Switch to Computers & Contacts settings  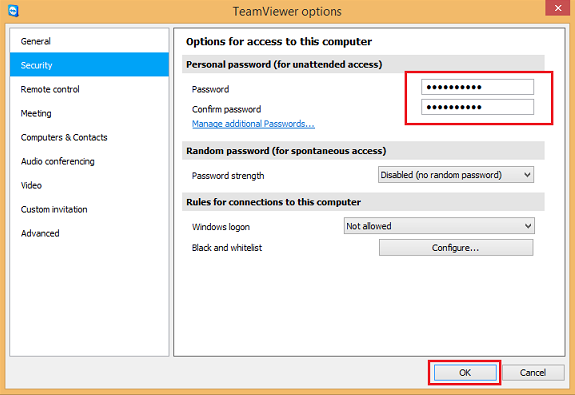(89, 137)
